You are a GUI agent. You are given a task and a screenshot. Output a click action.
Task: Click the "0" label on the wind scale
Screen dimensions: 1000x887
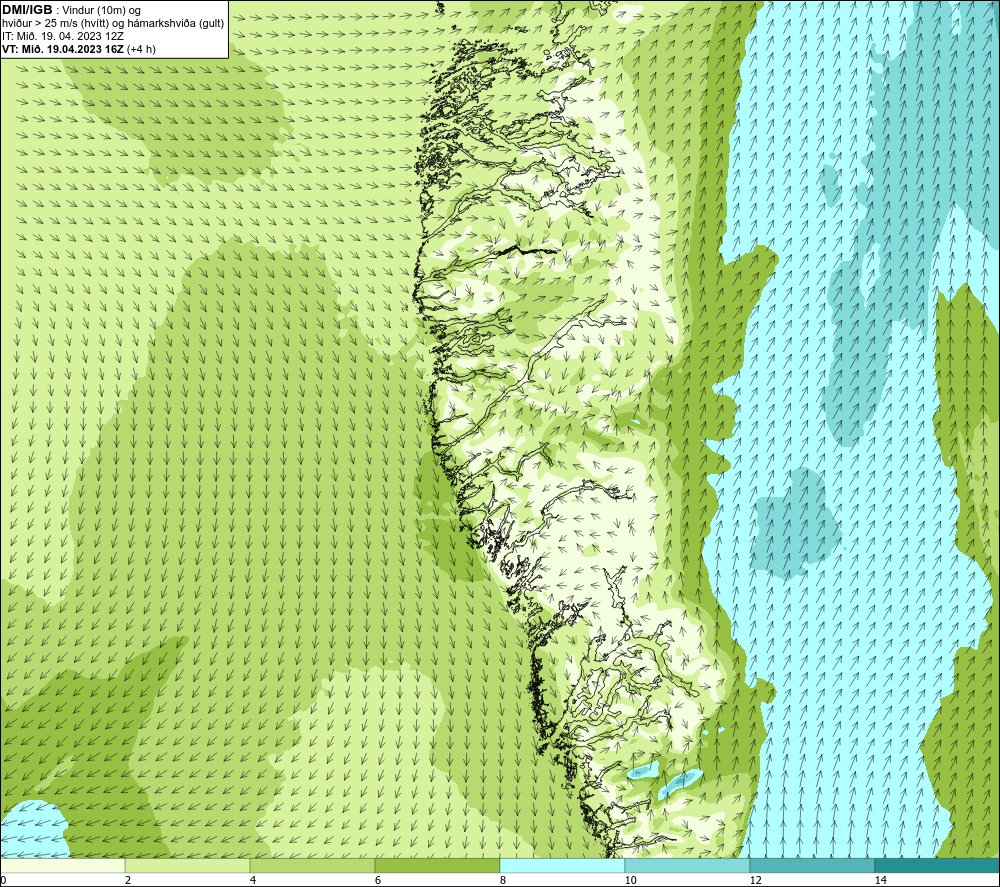point(3,881)
